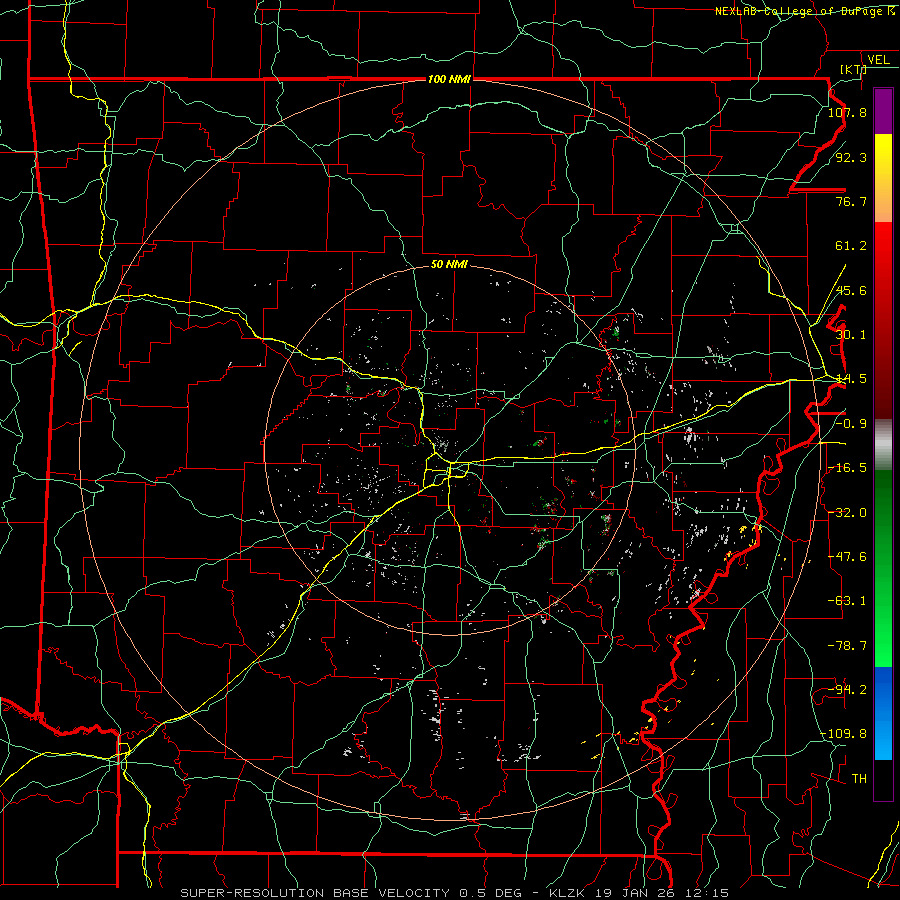
Task: Click the 61.2 legend value
Action: tap(851, 246)
